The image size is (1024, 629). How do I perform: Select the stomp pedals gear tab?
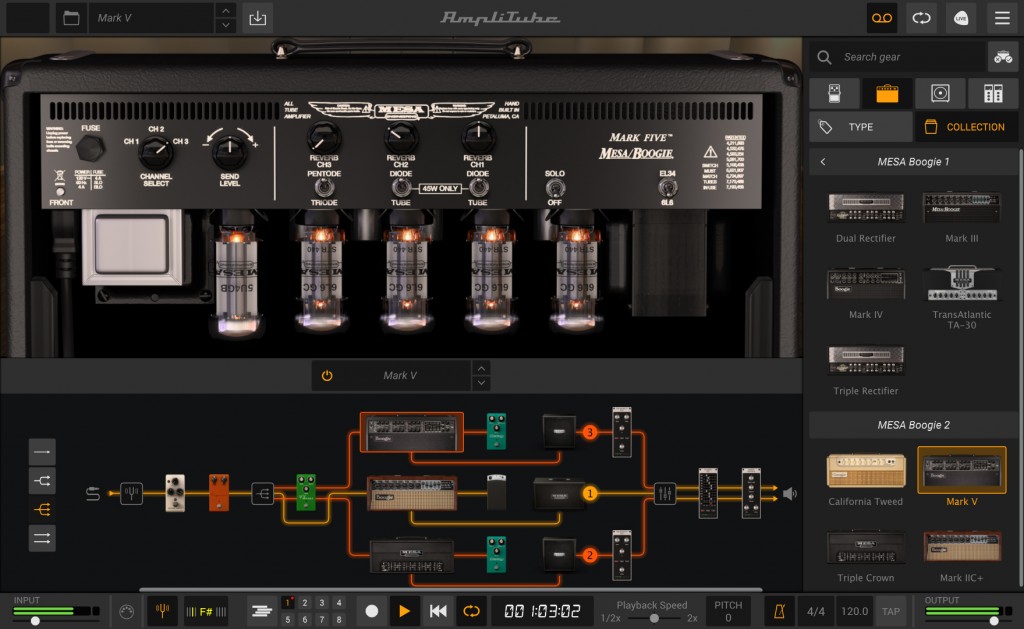click(x=834, y=93)
